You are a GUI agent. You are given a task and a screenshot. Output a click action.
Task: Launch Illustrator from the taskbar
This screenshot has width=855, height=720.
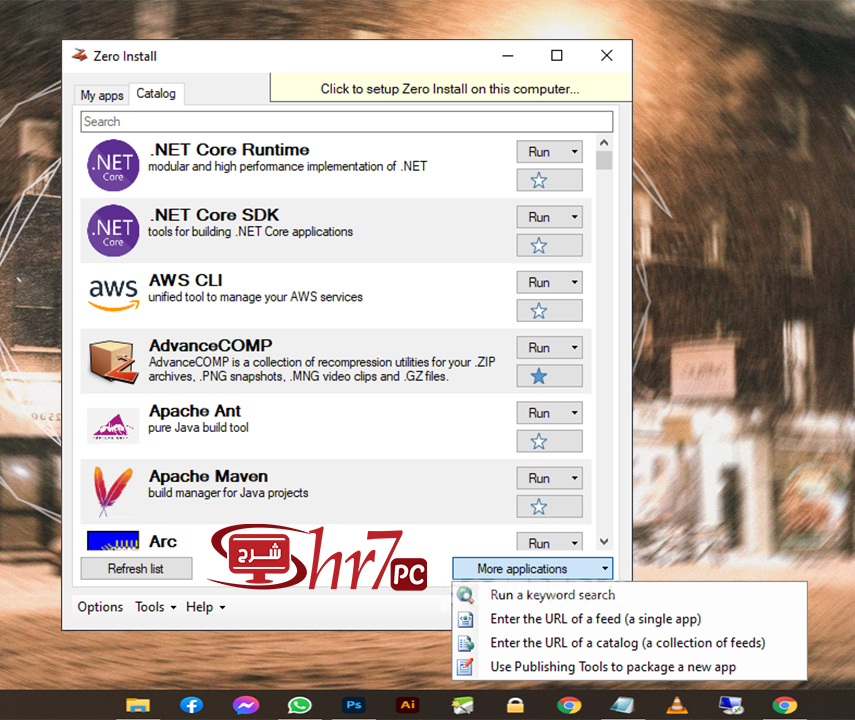407,705
